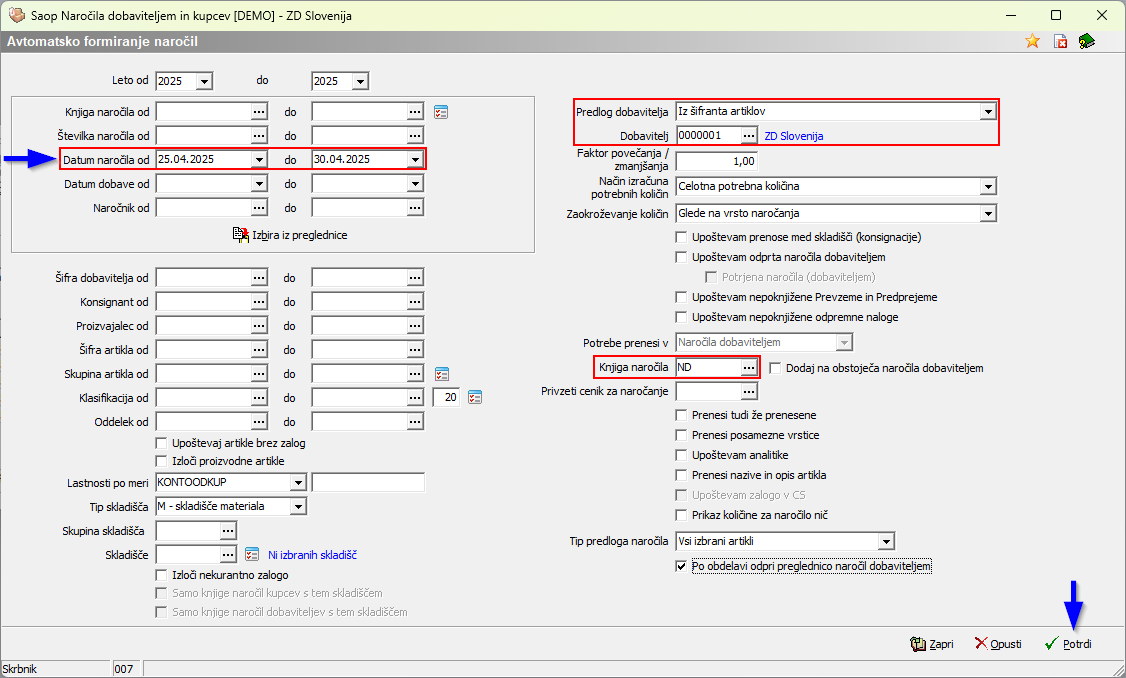
Task: Tick Dodaj na obstoječa naročila dobaviteljem
Action: (776, 368)
